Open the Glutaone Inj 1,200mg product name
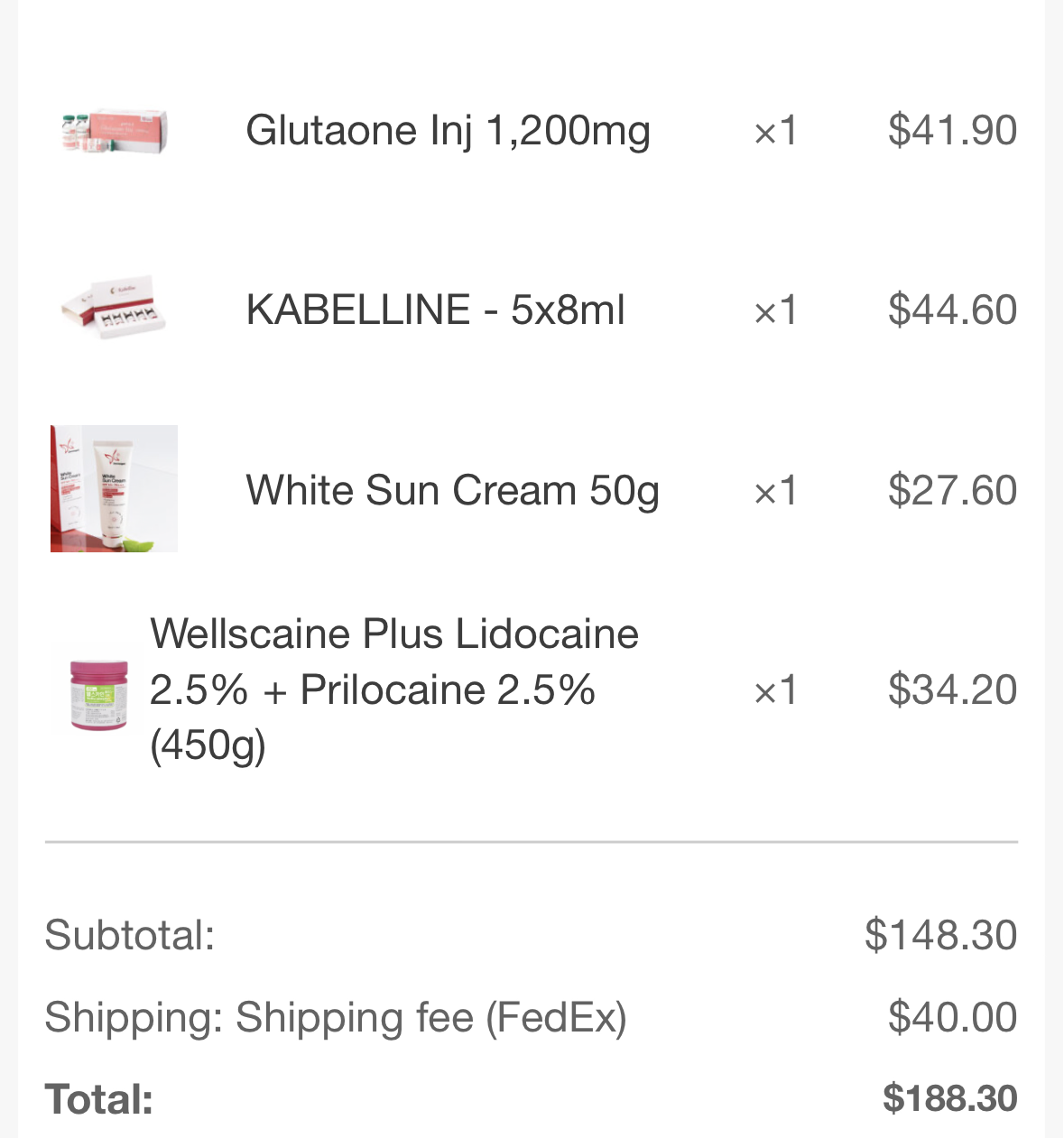1064x1138 pixels. pyautogui.click(x=448, y=131)
